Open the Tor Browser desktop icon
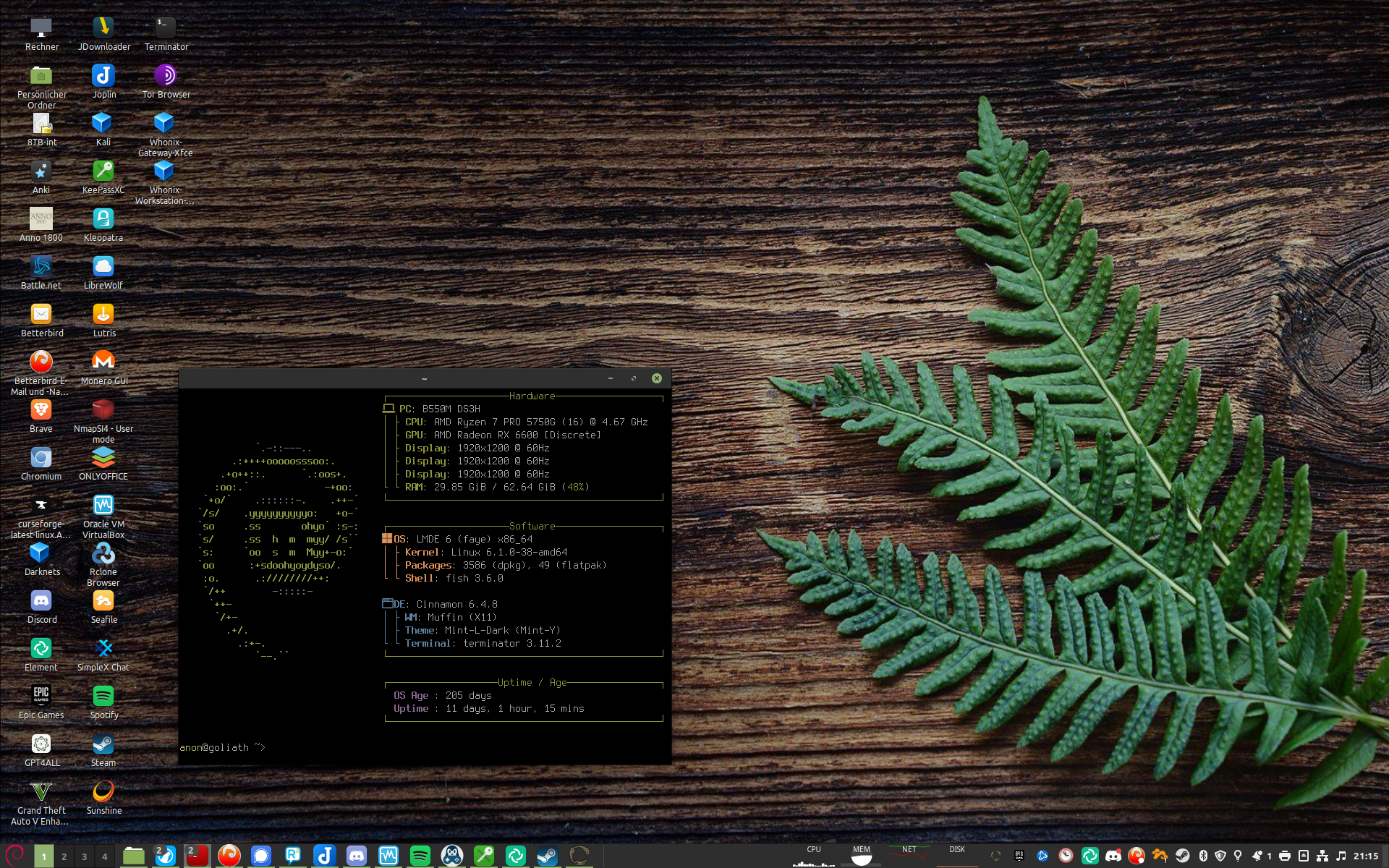1389x868 pixels. click(x=166, y=76)
